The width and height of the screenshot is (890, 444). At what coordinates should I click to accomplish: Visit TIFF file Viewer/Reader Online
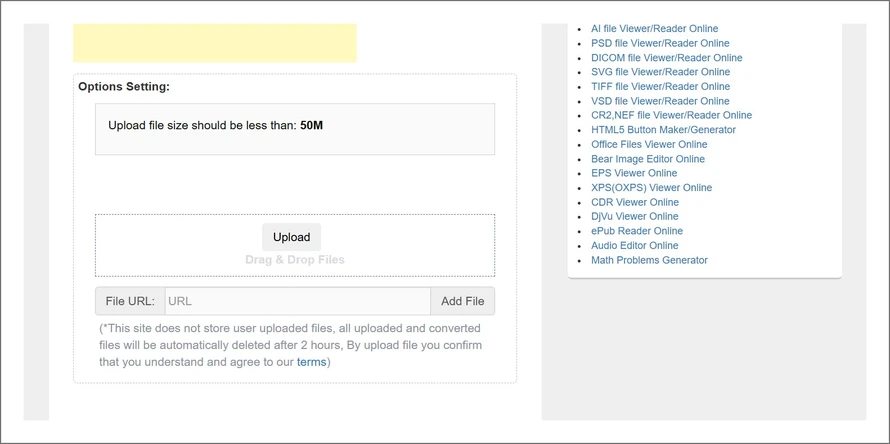tap(660, 87)
